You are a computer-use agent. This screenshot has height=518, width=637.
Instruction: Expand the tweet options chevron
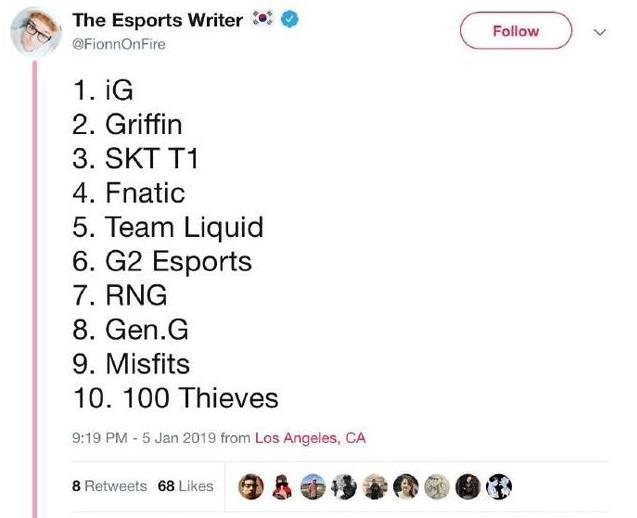coord(600,32)
